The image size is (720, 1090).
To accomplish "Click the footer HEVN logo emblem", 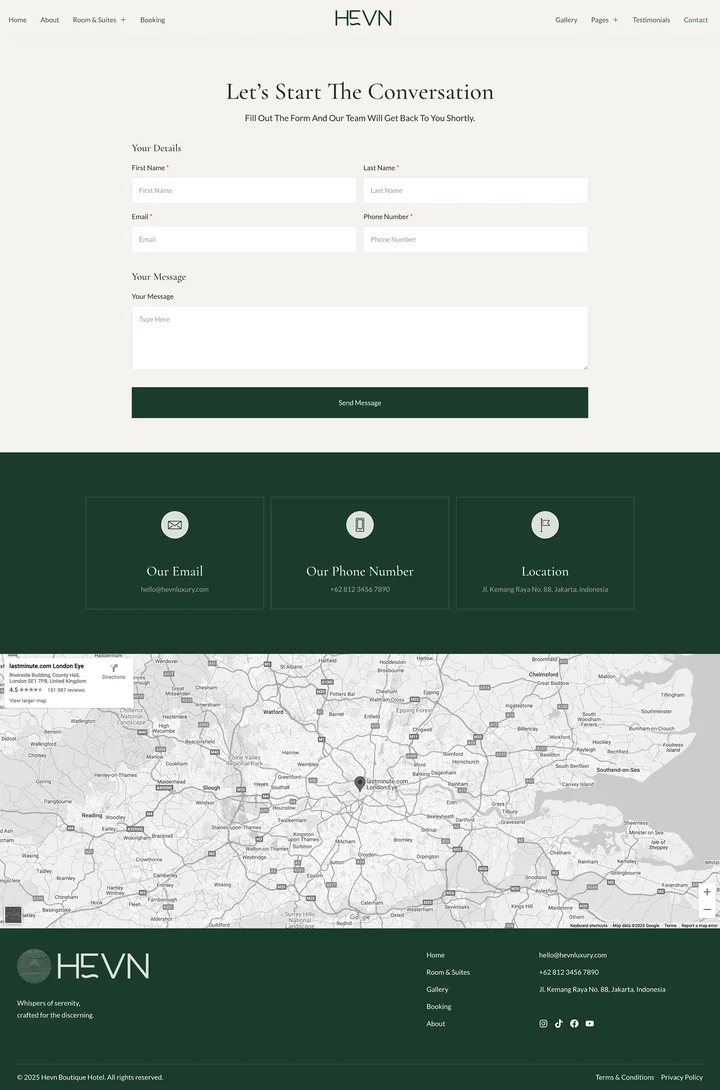I will 34,966.
